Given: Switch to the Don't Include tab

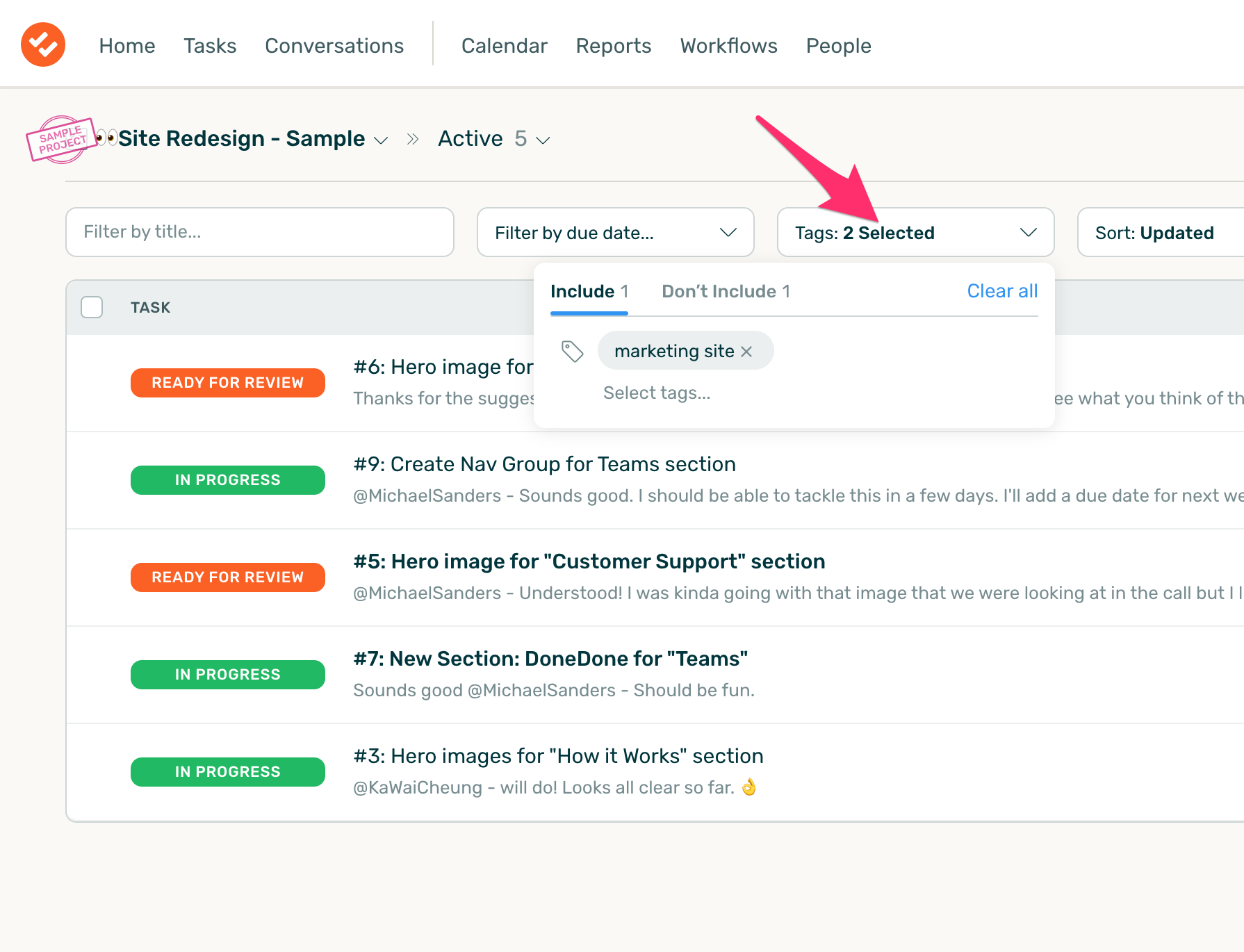Looking at the screenshot, I should 725,291.
